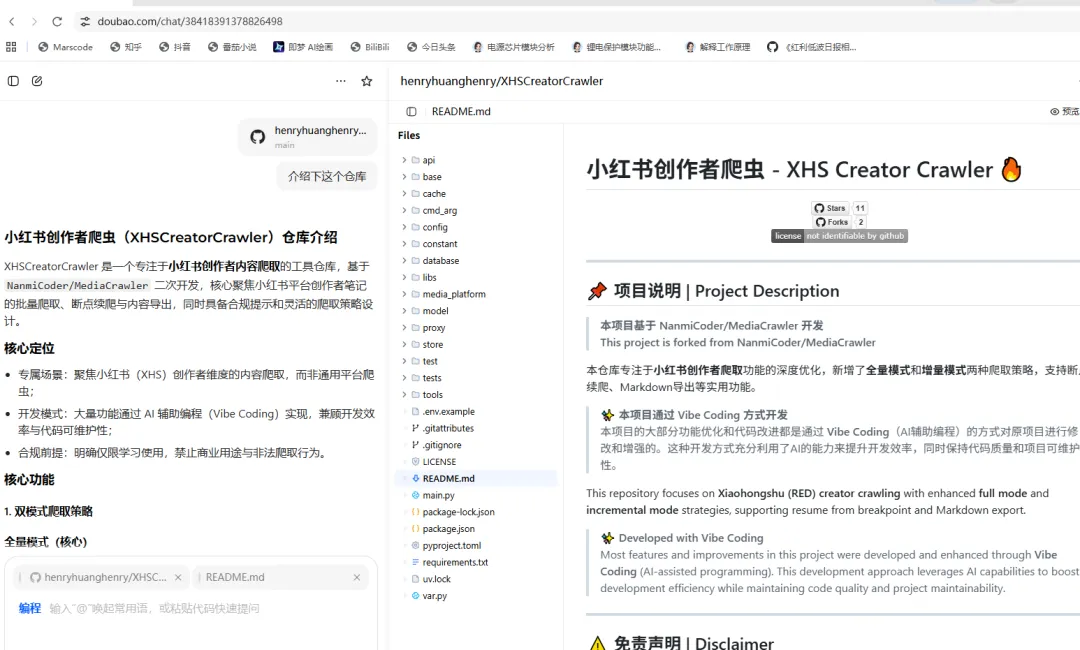1080x650 pixels.
Task: Open the Marscode bookmark
Action: pyautogui.click(x=65, y=47)
